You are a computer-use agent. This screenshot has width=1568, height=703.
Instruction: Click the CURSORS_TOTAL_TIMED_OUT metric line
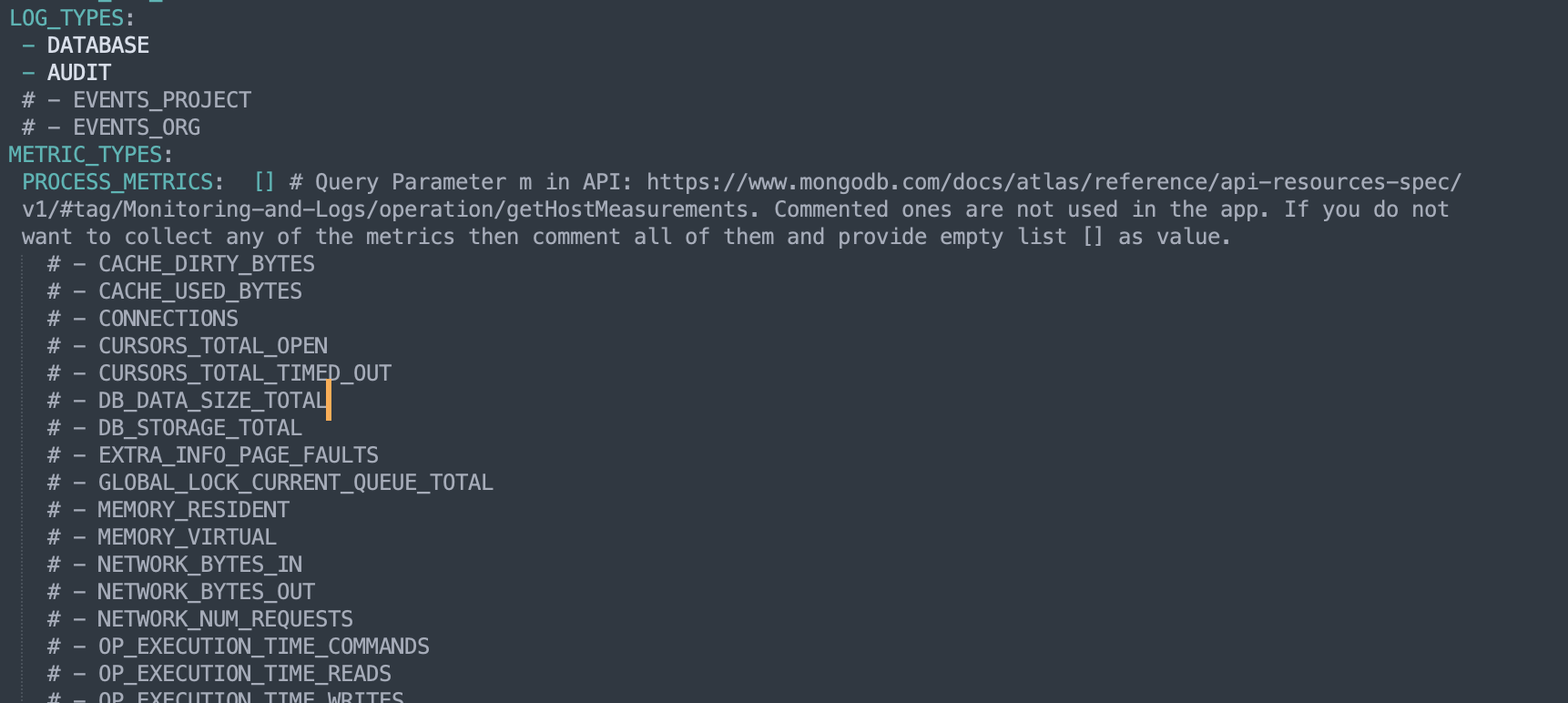point(244,373)
